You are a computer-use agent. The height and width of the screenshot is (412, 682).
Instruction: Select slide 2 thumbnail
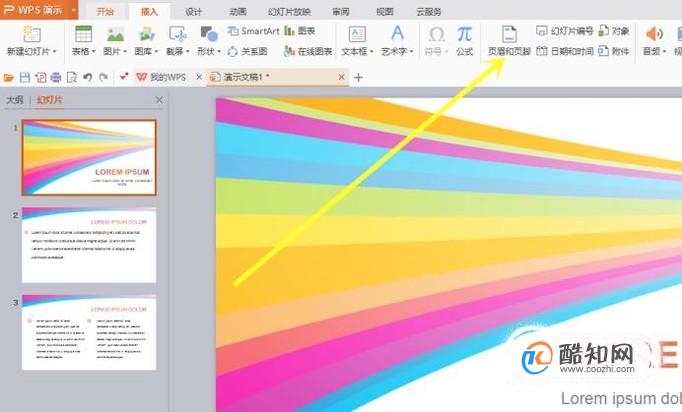(x=89, y=245)
